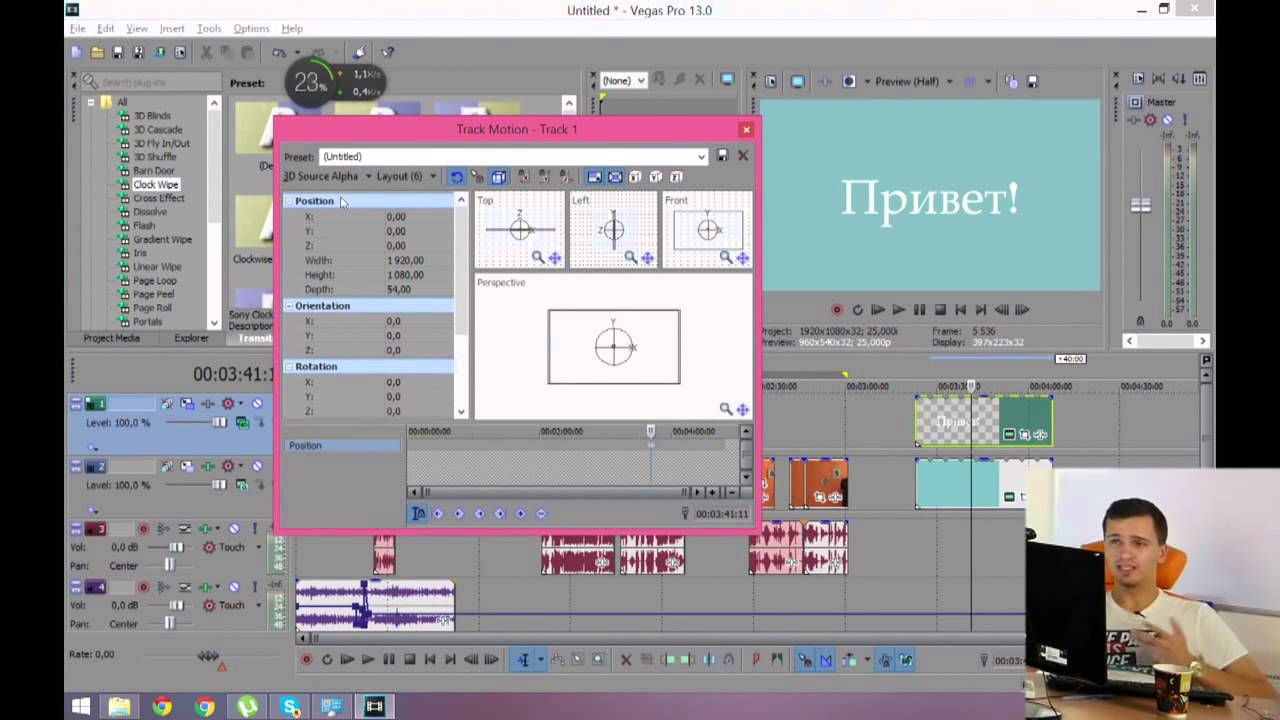Collapse the Rotation section

coord(289,367)
